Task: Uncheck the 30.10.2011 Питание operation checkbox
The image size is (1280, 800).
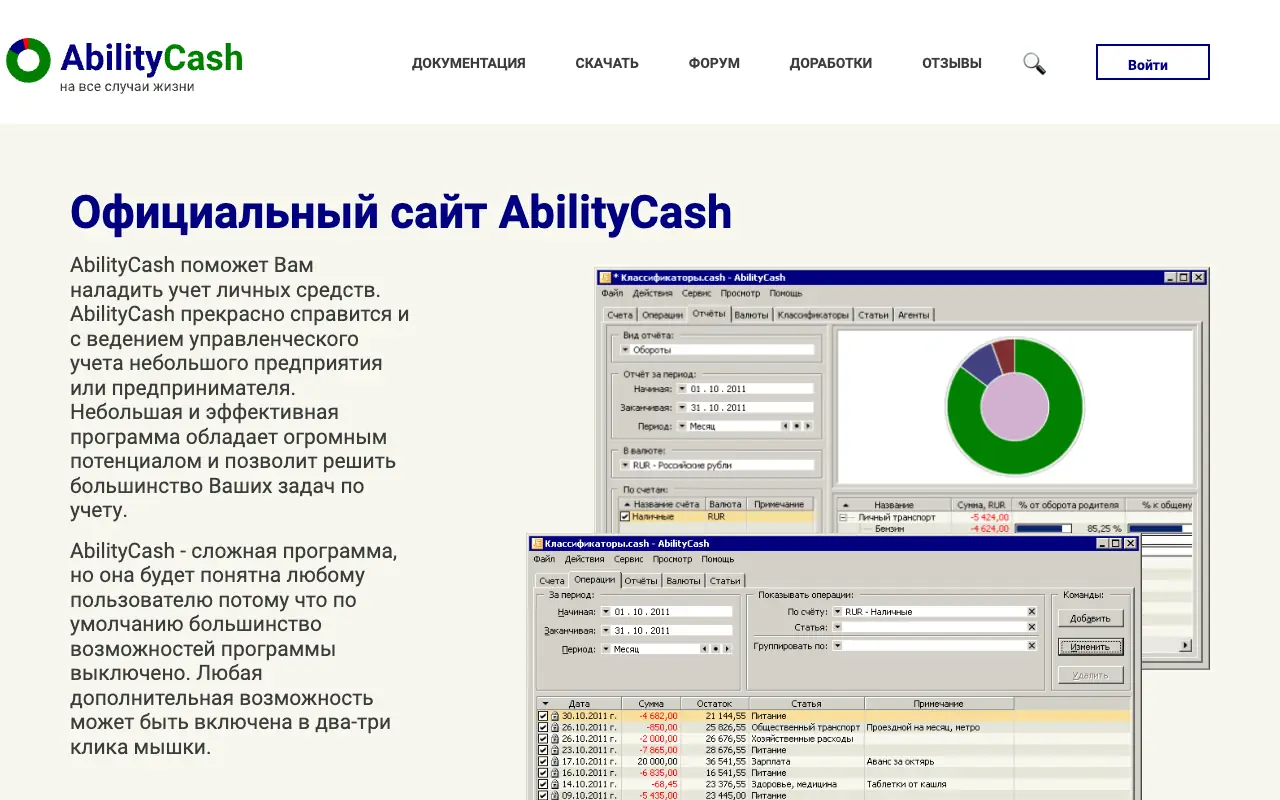Action: click(x=543, y=716)
